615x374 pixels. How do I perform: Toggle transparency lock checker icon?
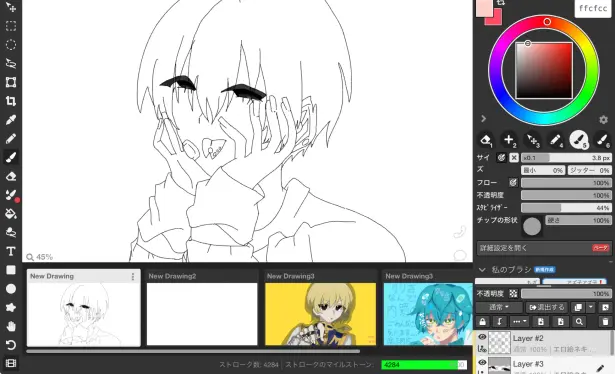coord(513,293)
